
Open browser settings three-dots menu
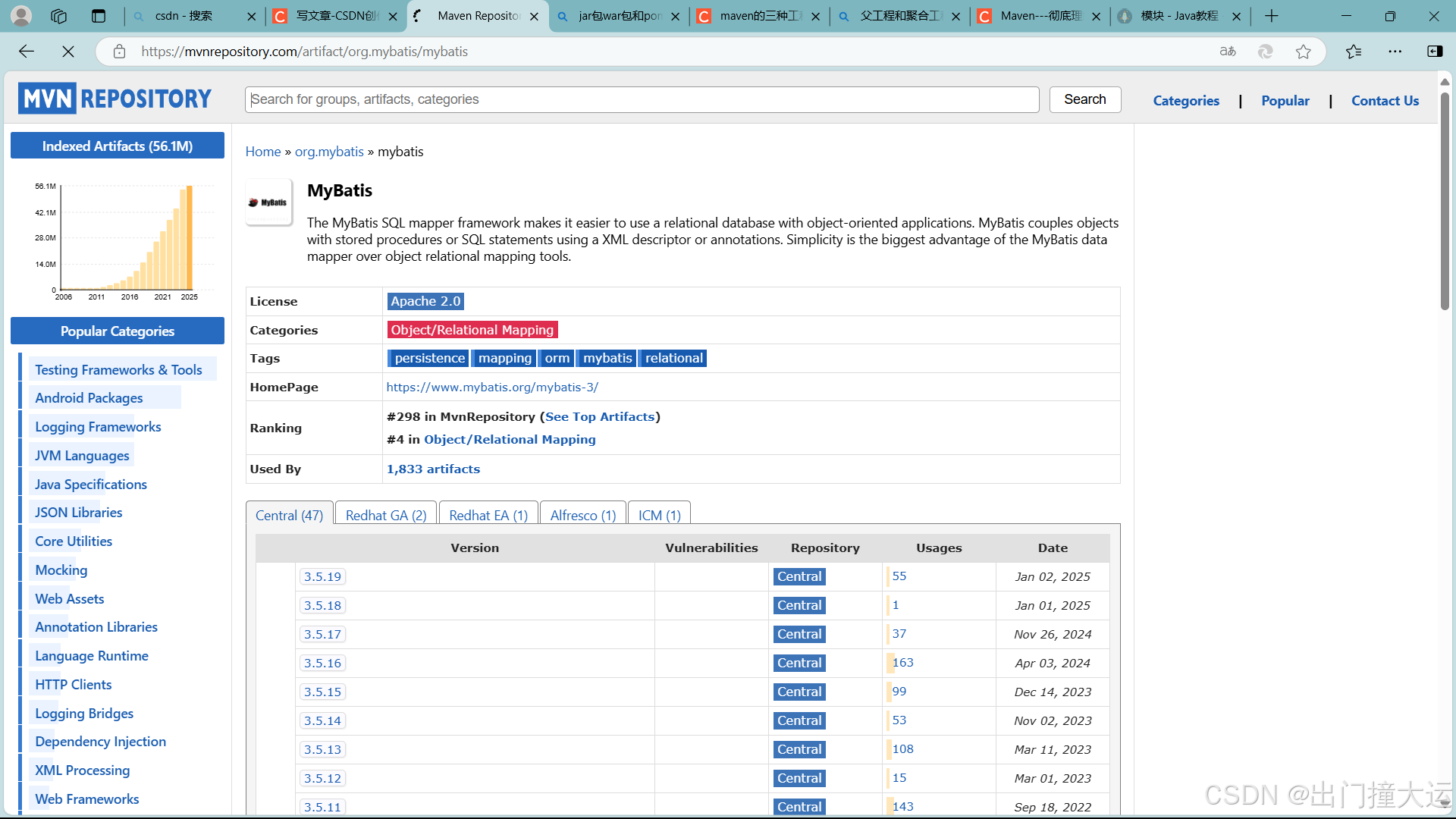click(x=1395, y=52)
